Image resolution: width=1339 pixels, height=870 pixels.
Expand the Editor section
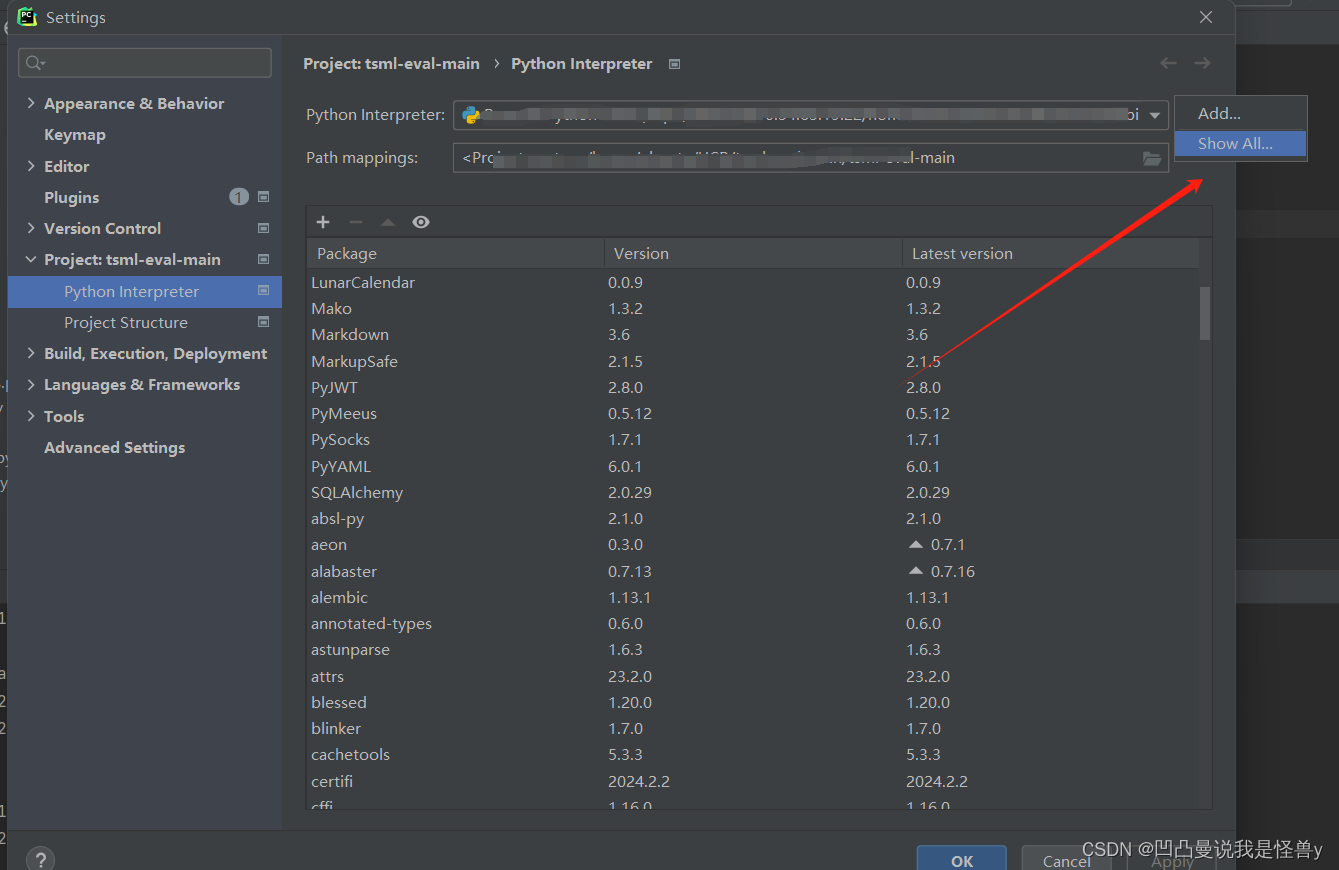31,166
